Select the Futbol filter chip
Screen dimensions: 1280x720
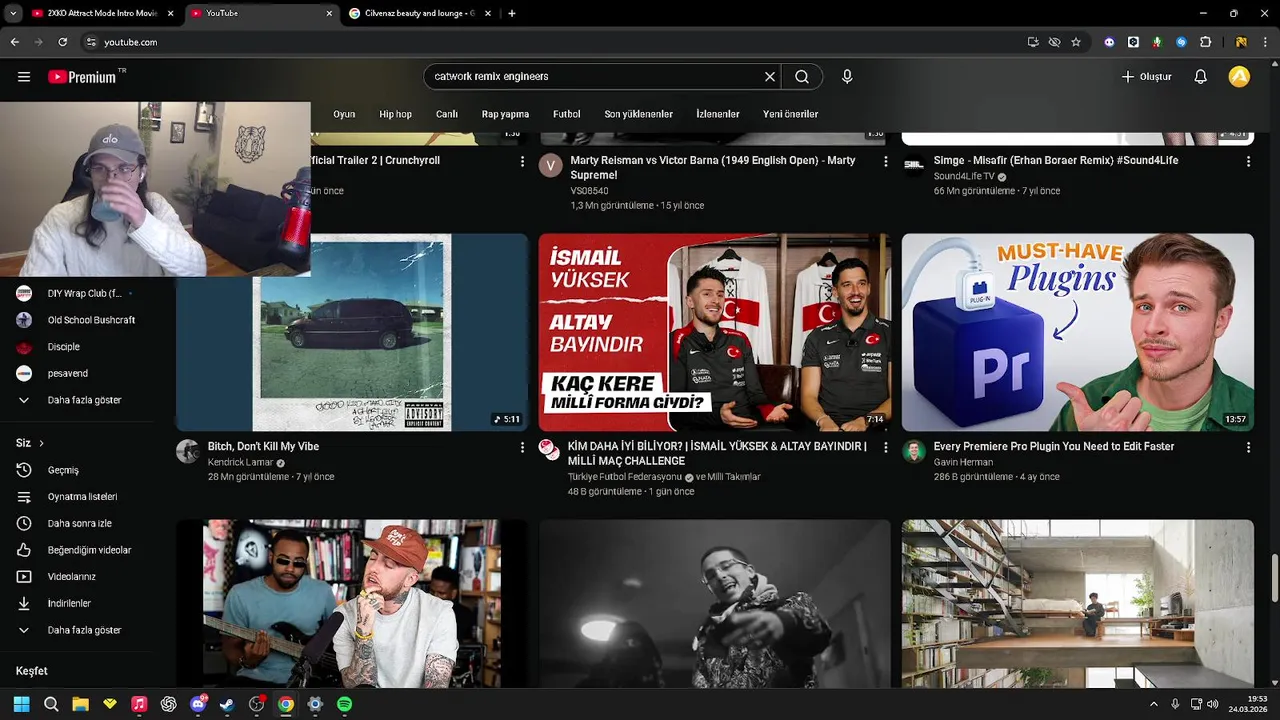pyautogui.click(x=567, y=114)
